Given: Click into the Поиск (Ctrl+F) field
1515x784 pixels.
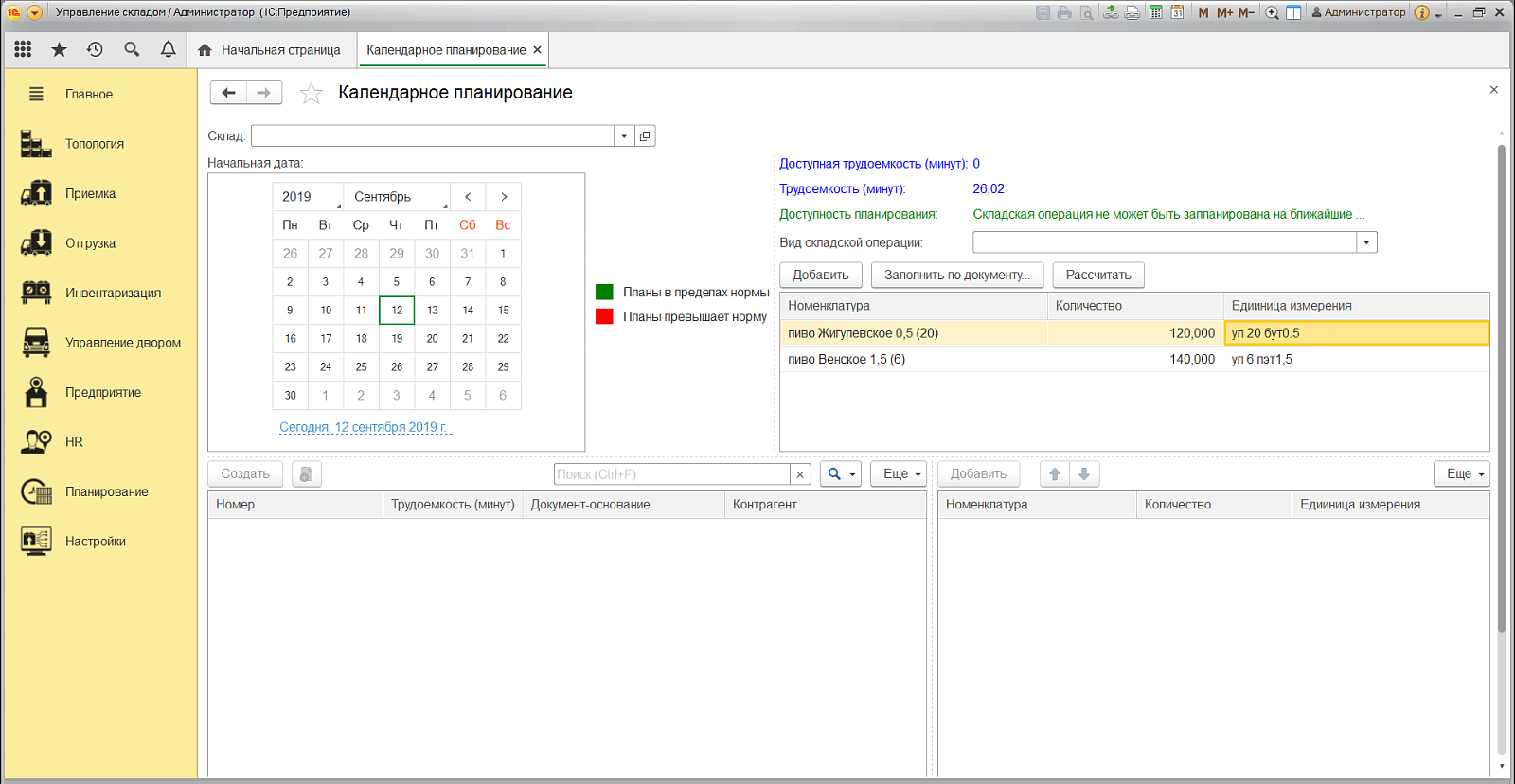Looking at the screenshot, I should [672, 474].
